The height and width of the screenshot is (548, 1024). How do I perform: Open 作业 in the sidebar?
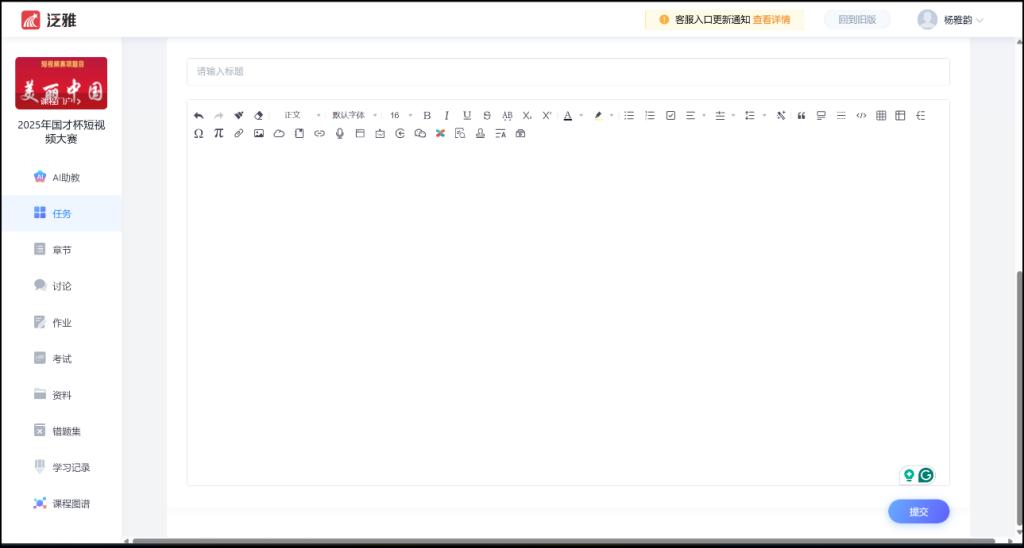point(61,323)
